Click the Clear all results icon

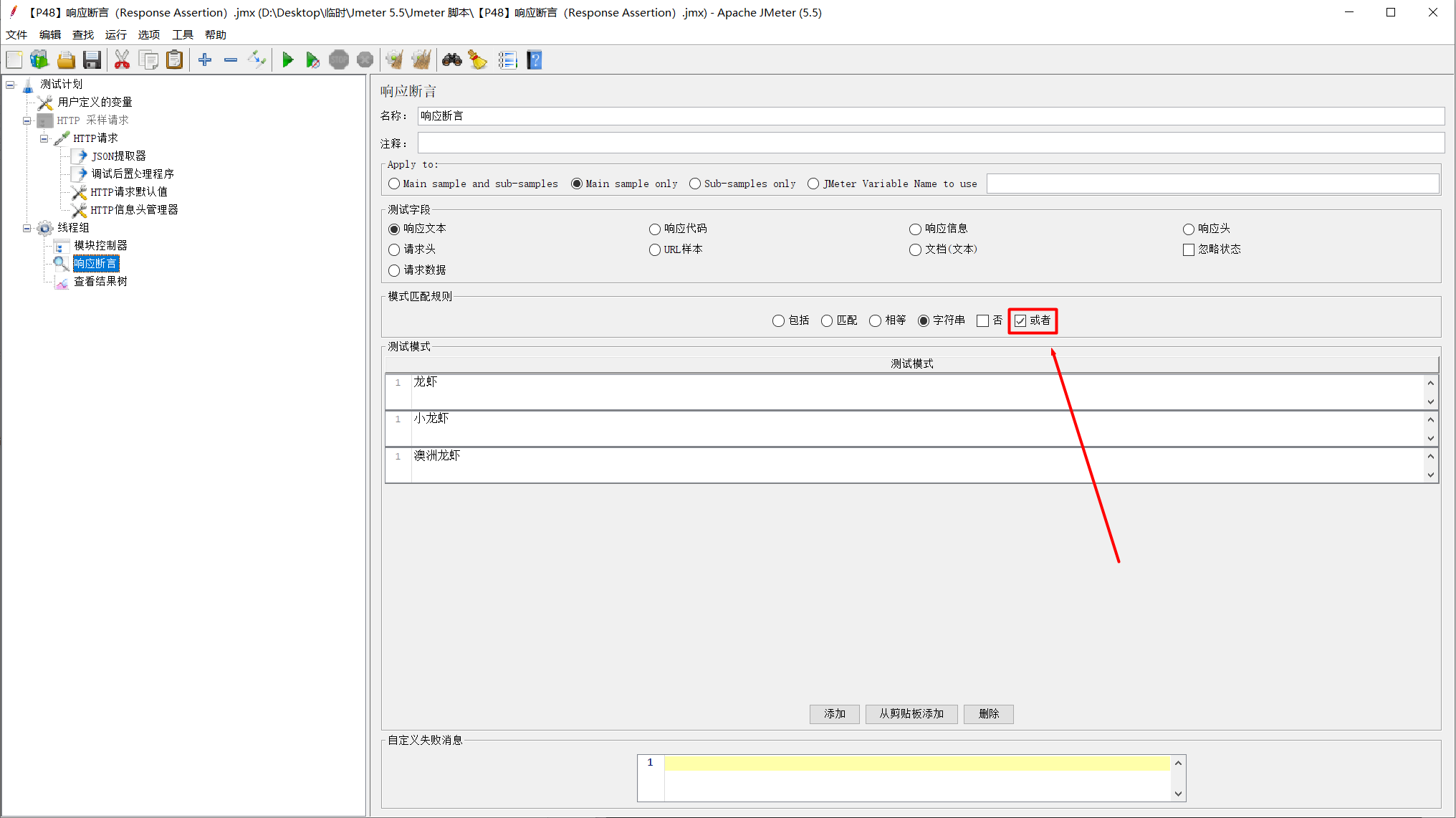point(421,60)
